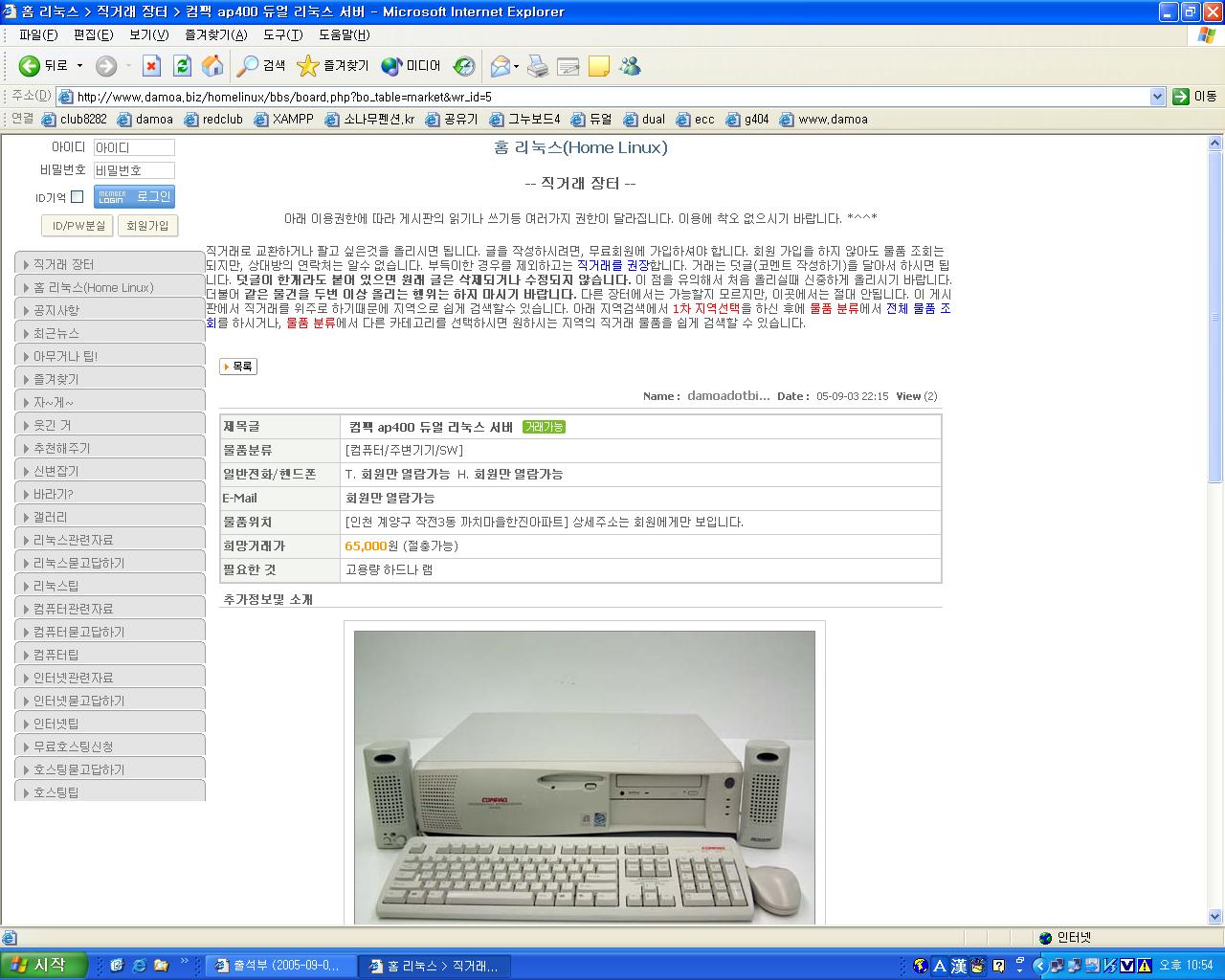Open the XAMPP bookmark in Links bar
This screenshot has height=980, width=1225.
pos(283,120)
